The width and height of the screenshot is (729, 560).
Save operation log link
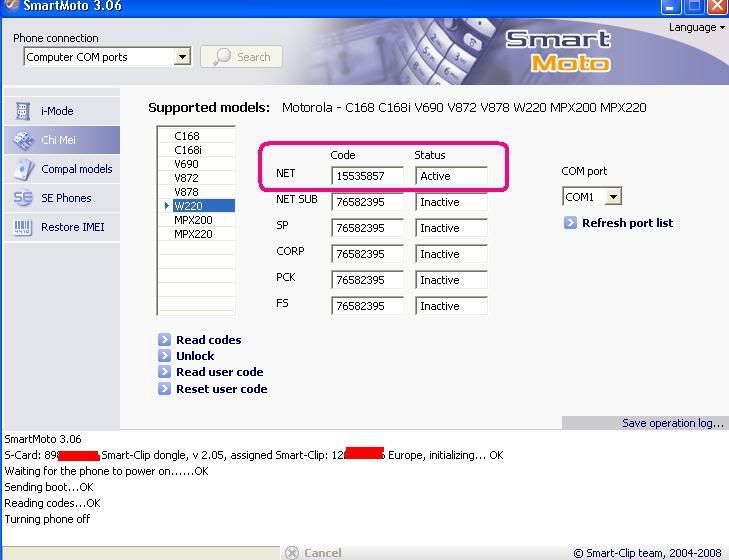(x=673, y=423)
